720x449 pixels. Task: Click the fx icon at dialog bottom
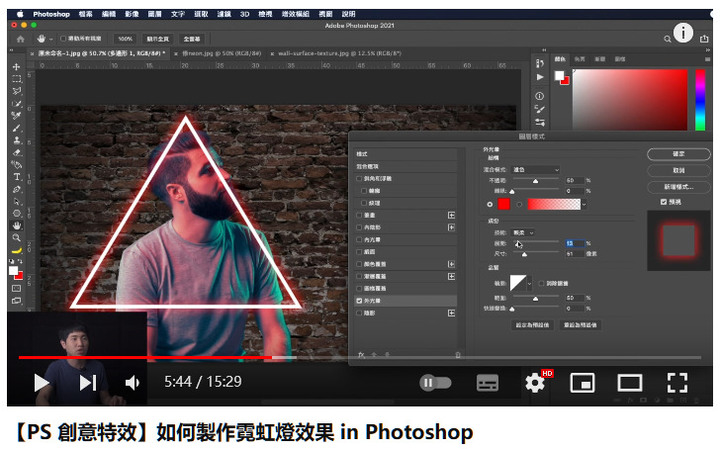[x=361, y=354]
